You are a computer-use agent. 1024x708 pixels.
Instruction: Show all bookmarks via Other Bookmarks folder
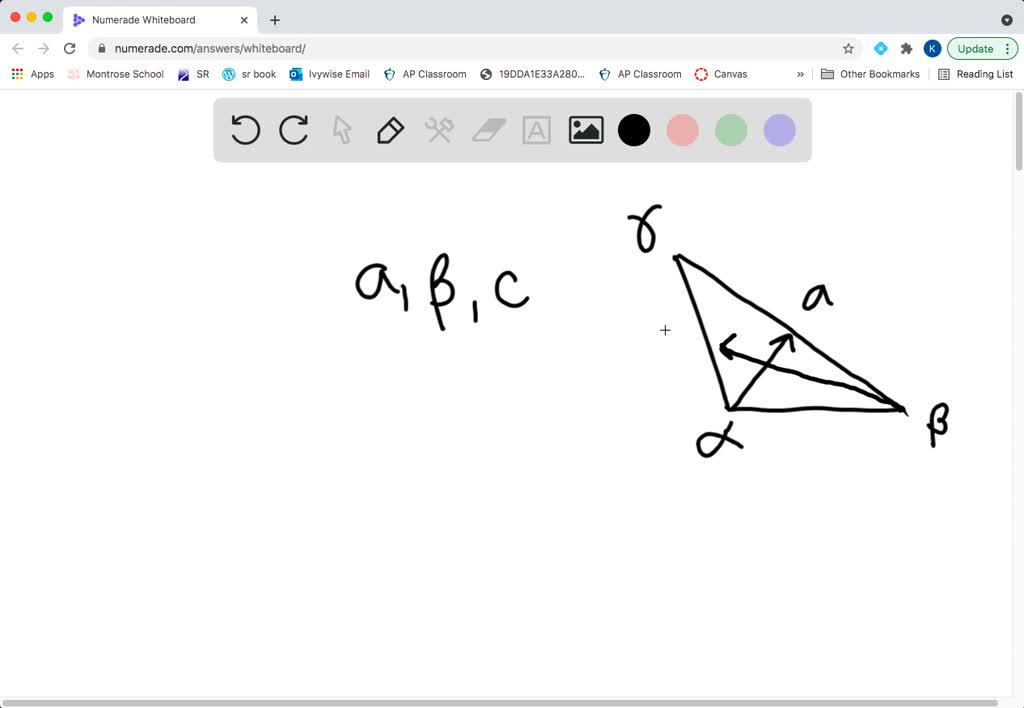[872, 74]
